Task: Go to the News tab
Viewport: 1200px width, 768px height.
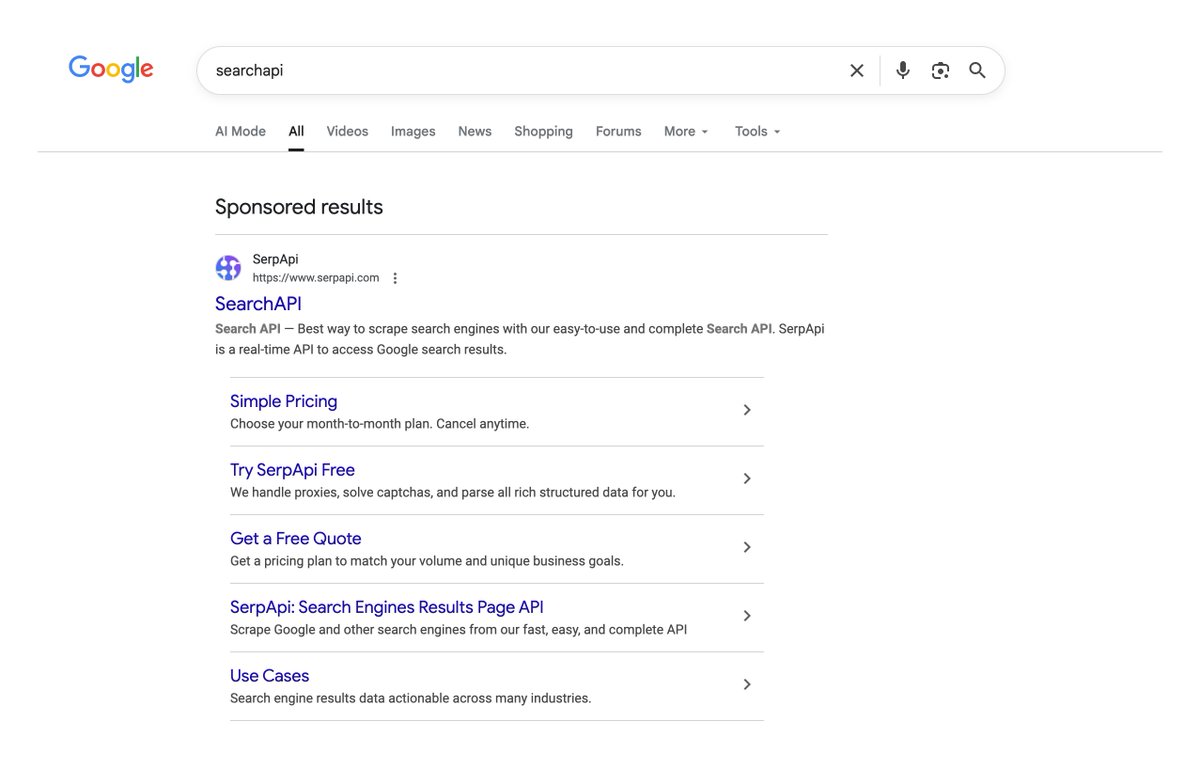Action: [475, 131]
